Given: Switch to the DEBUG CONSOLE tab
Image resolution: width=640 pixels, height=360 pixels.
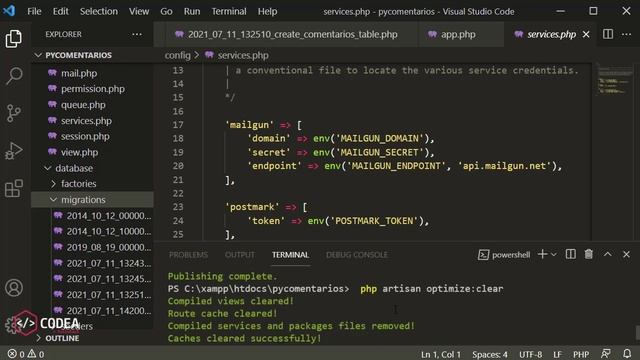Looking at the screenshot, I should 357,255.
